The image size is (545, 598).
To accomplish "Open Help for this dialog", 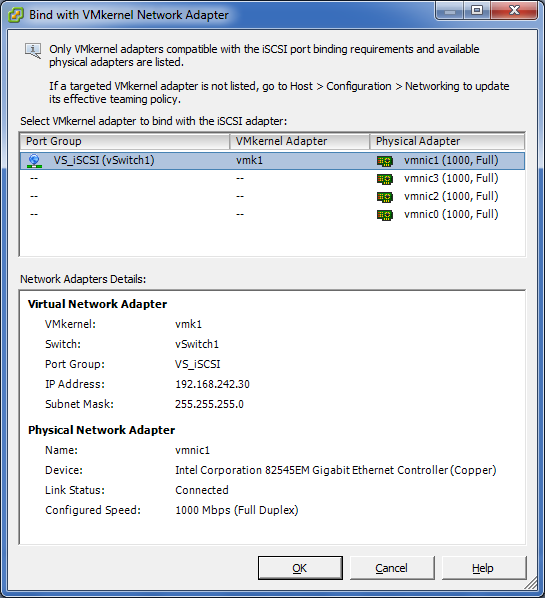I will point(484,568).
